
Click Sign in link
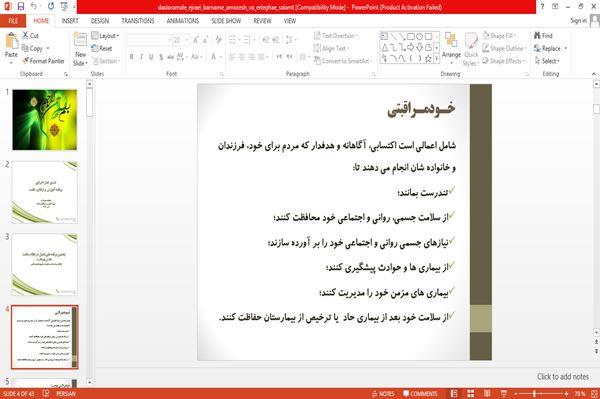[x=578, y=21]
